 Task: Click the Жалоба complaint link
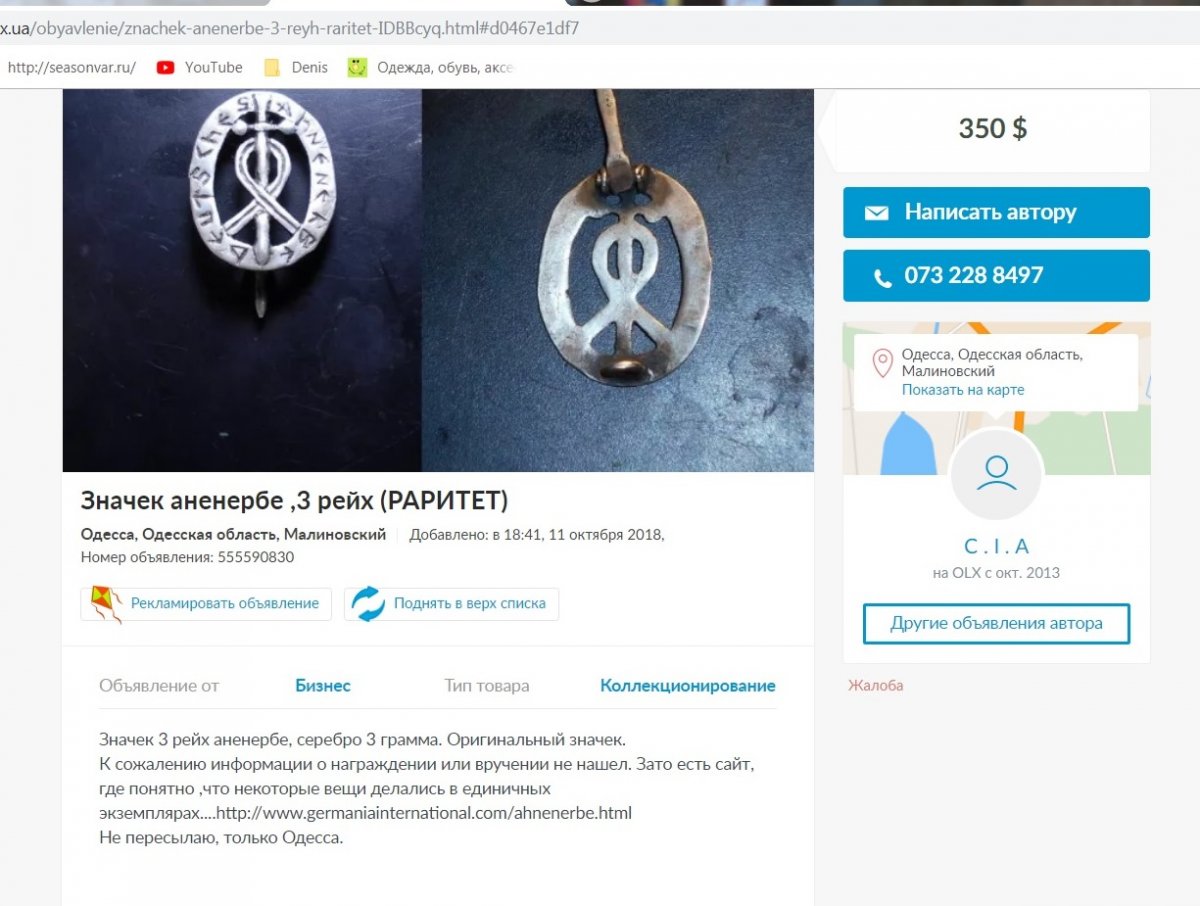pos(876,686)
